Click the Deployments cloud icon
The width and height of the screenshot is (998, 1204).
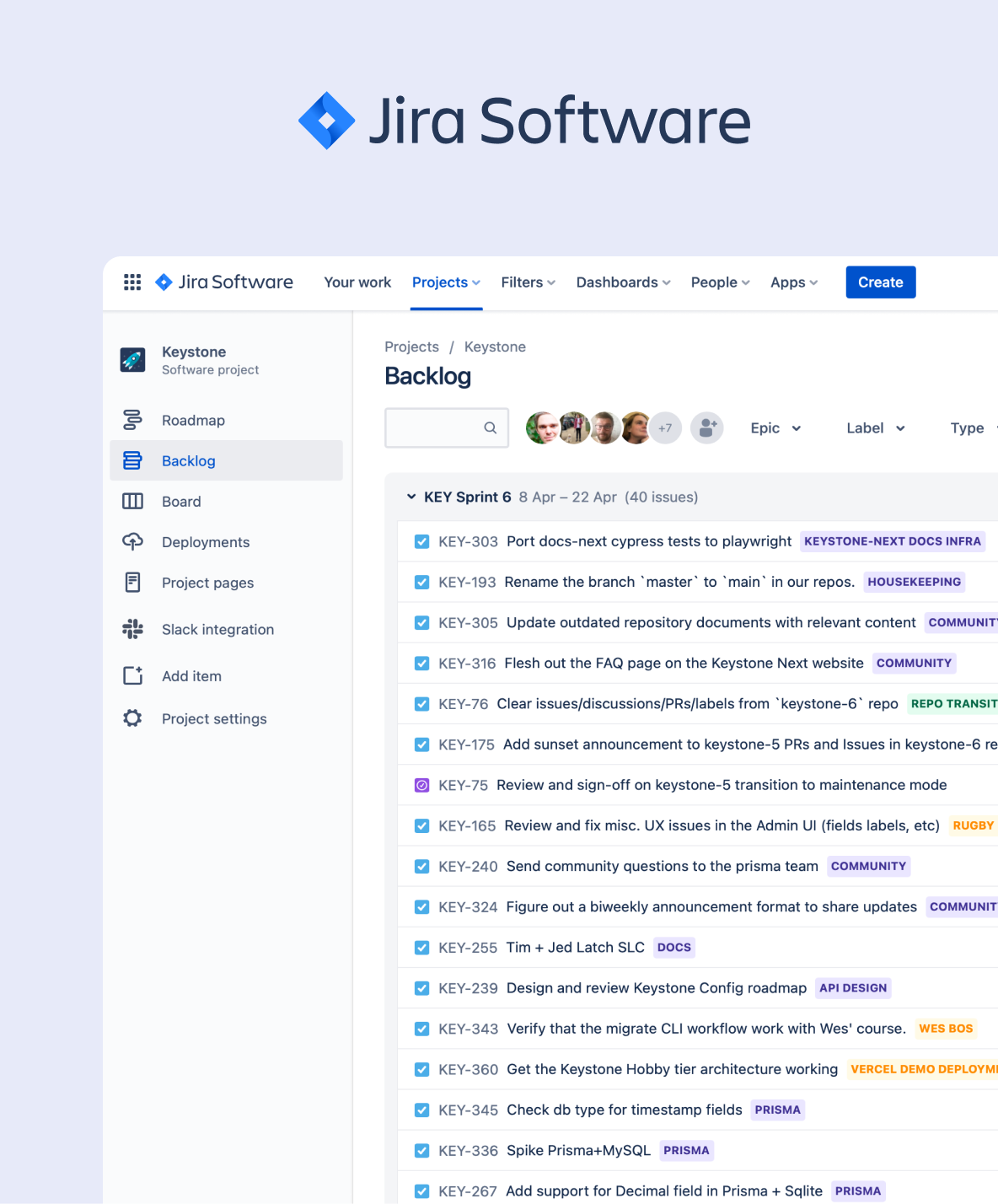tap(132, 542)
